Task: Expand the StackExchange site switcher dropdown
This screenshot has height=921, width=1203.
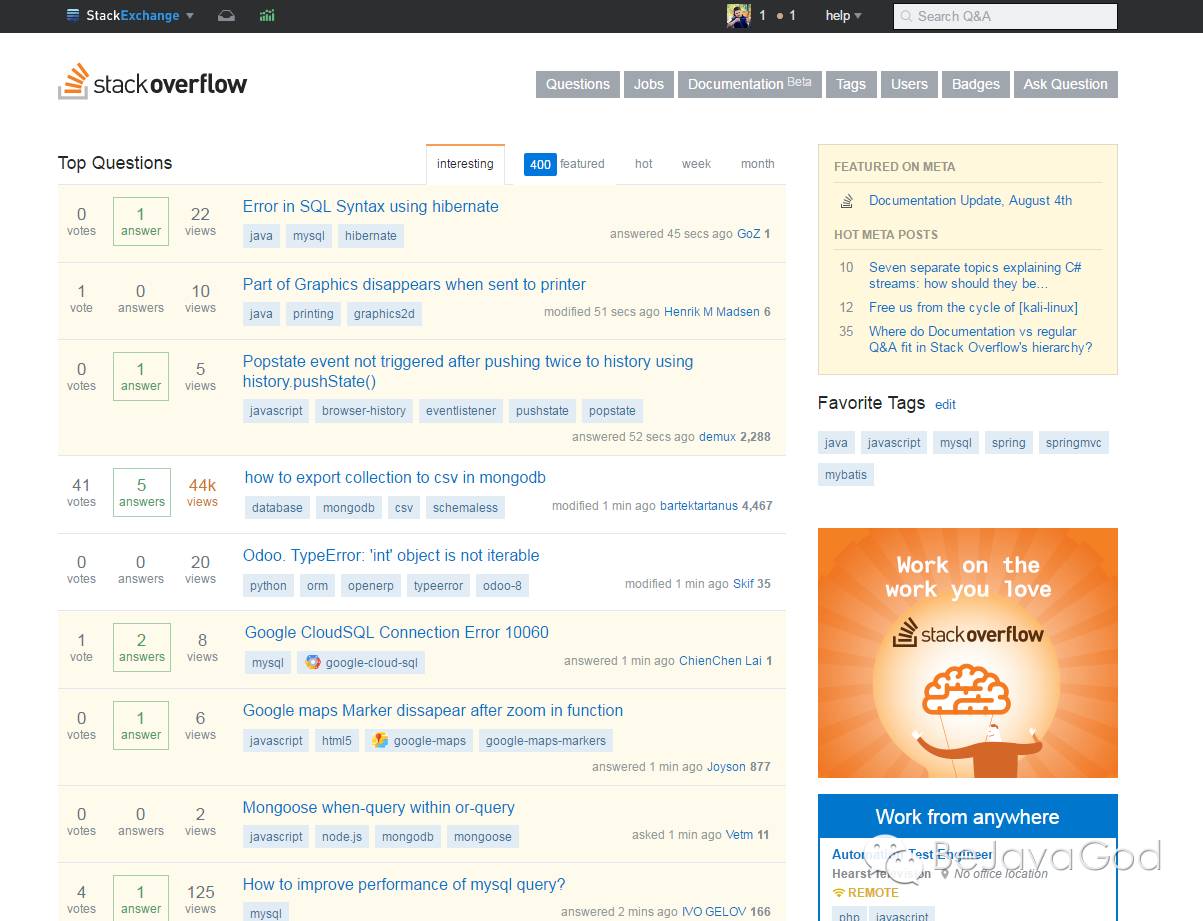Action: 190,16
